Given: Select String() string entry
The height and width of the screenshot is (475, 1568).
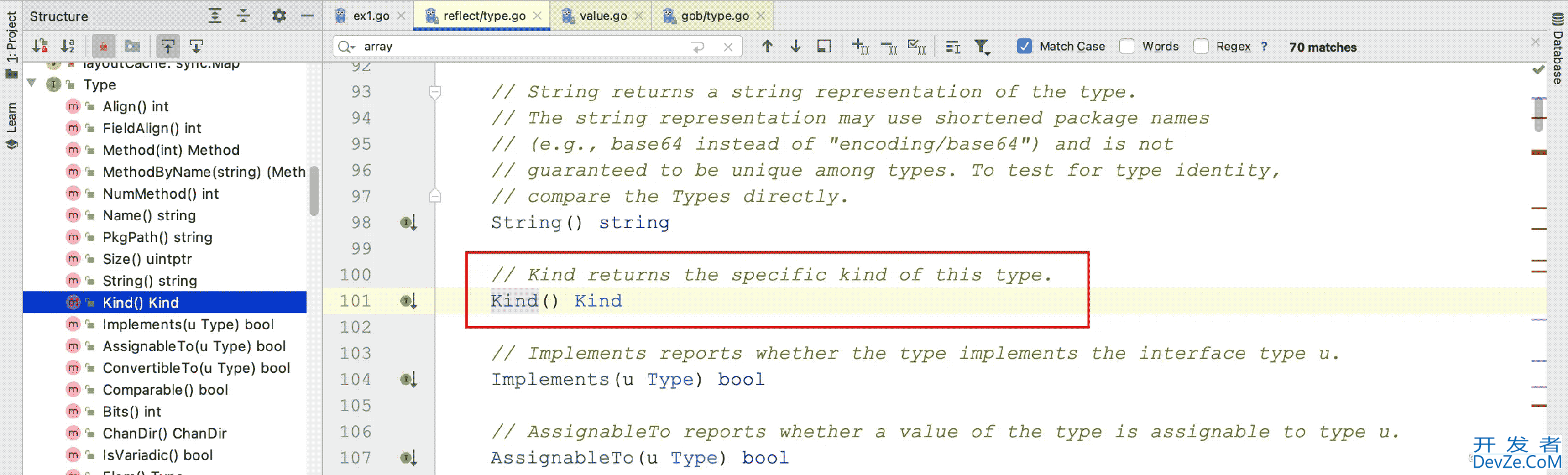Looking at the screenshot, I should 150,282.
